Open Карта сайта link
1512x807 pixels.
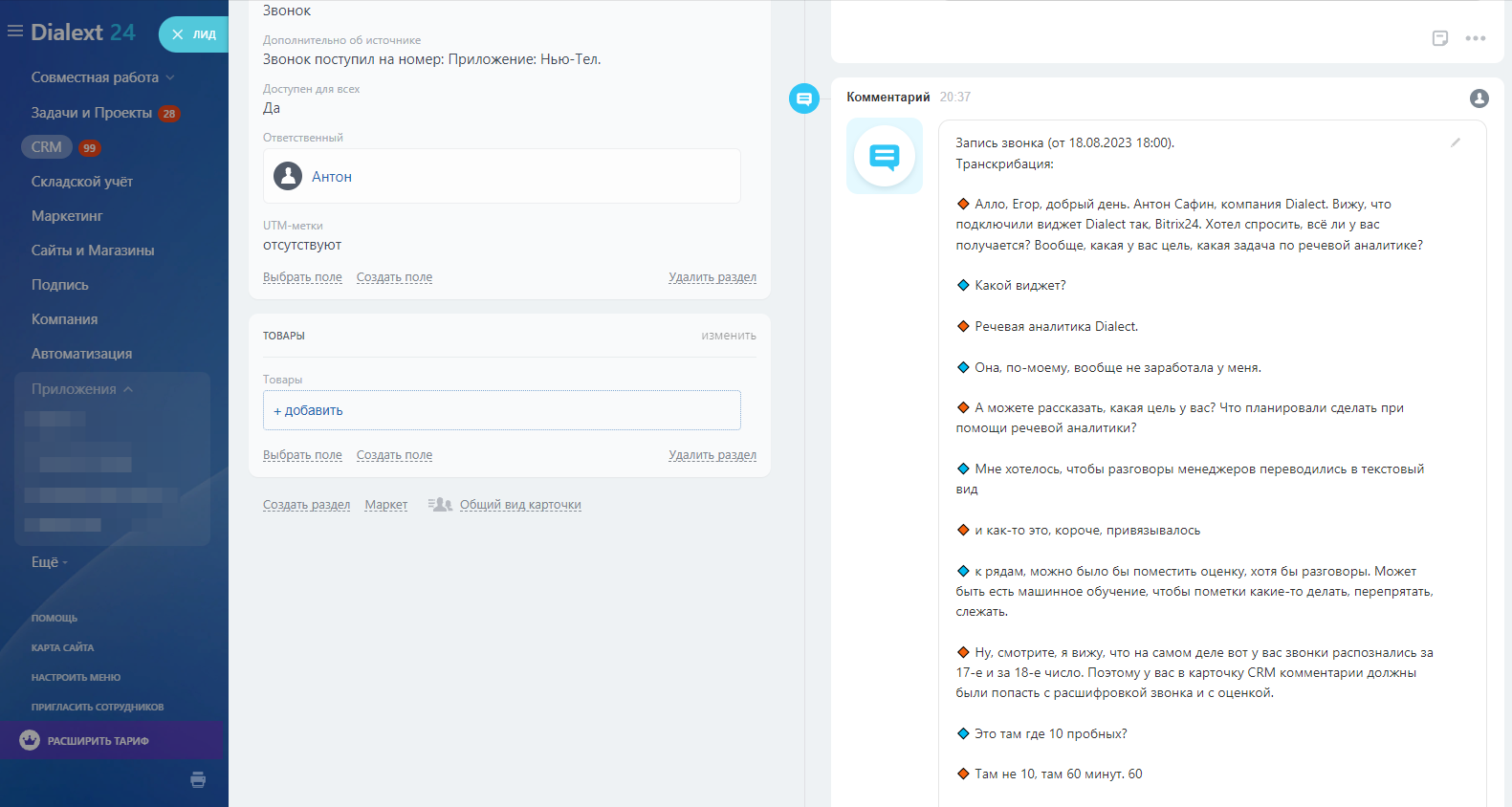tap(62, 648)
